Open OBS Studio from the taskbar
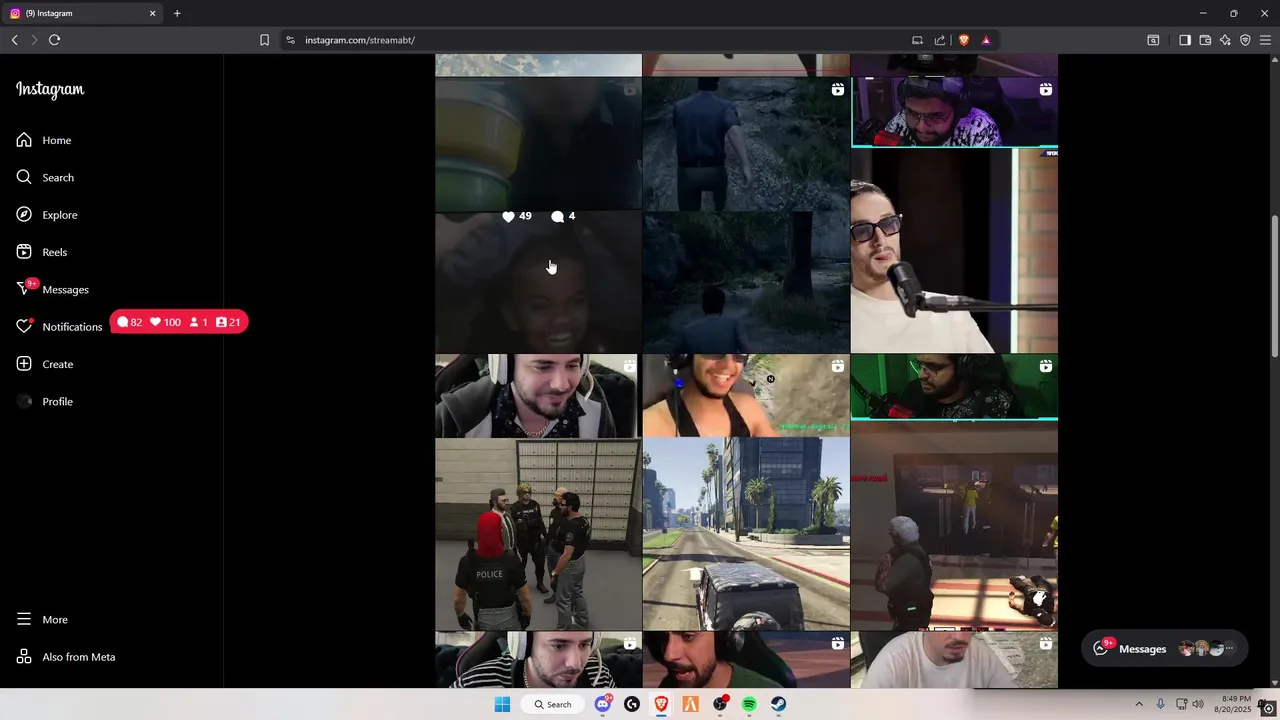Image resolution: width=1280 pixels, height=720 pixels. [x=720, y=704]
